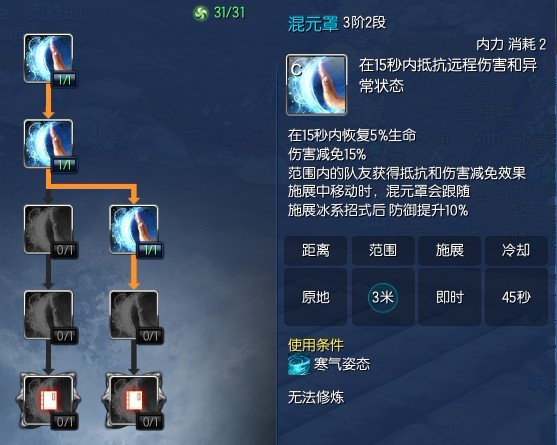The width and height of the screenshot is (557, 445).
Task: Click the 施展 header cell
Action: 449,250
